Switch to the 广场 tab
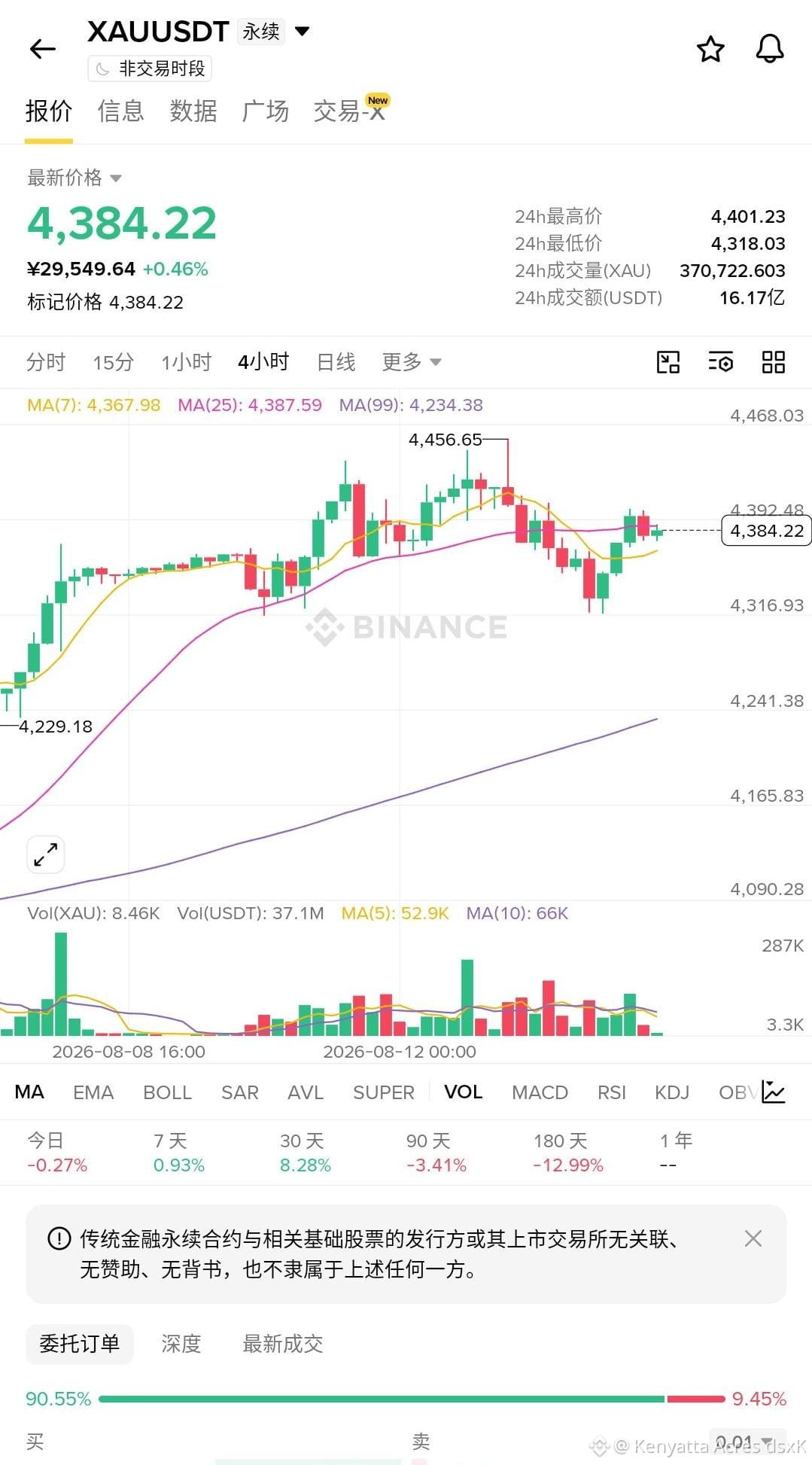The width and height of the screenshot is (812, 1465). [x=266, y=111]
